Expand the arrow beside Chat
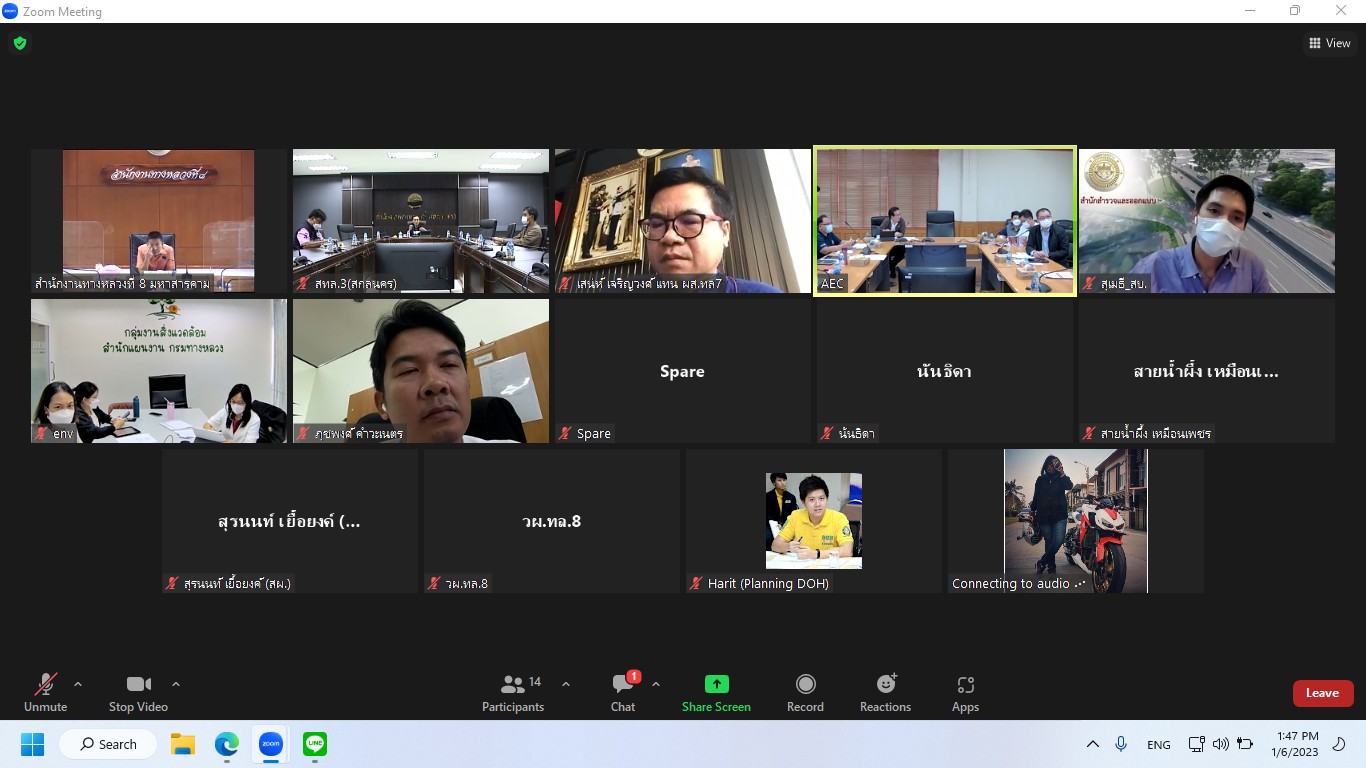1366x768 pixels. [x=656, y=684]
